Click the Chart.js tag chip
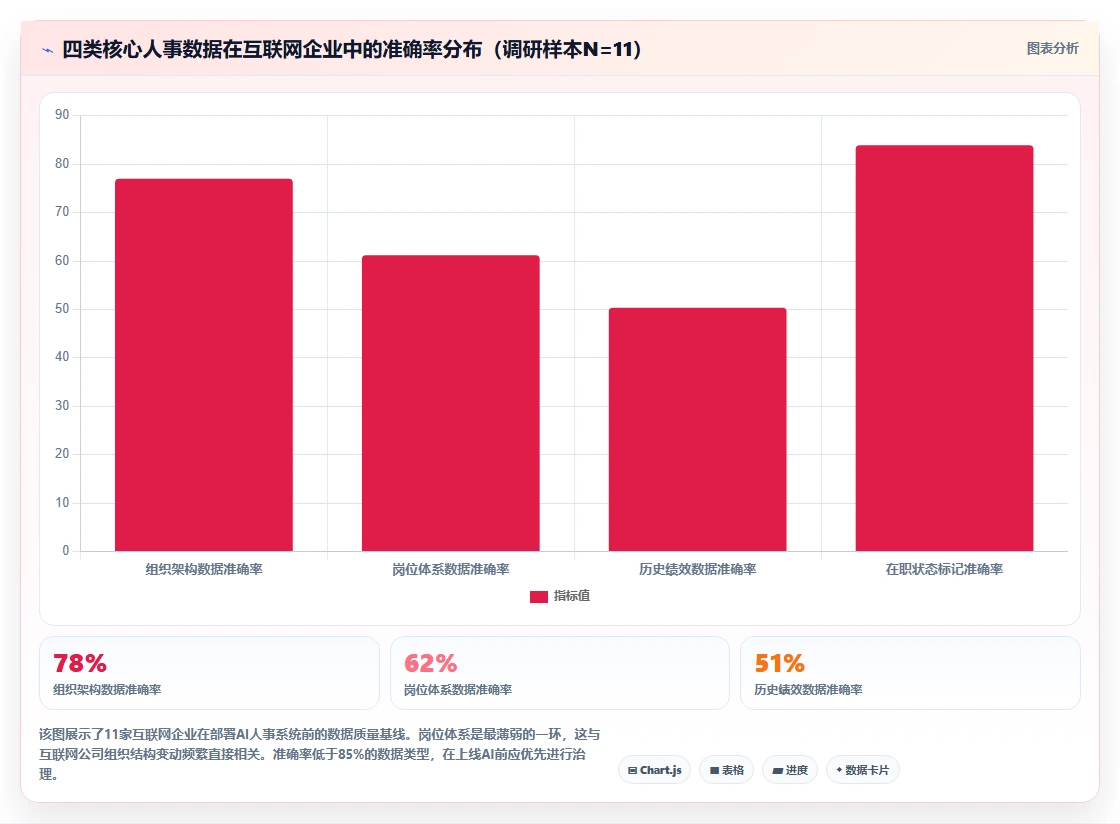The width and height of the screenshot is (1120, 824). (x=654, y=770)
